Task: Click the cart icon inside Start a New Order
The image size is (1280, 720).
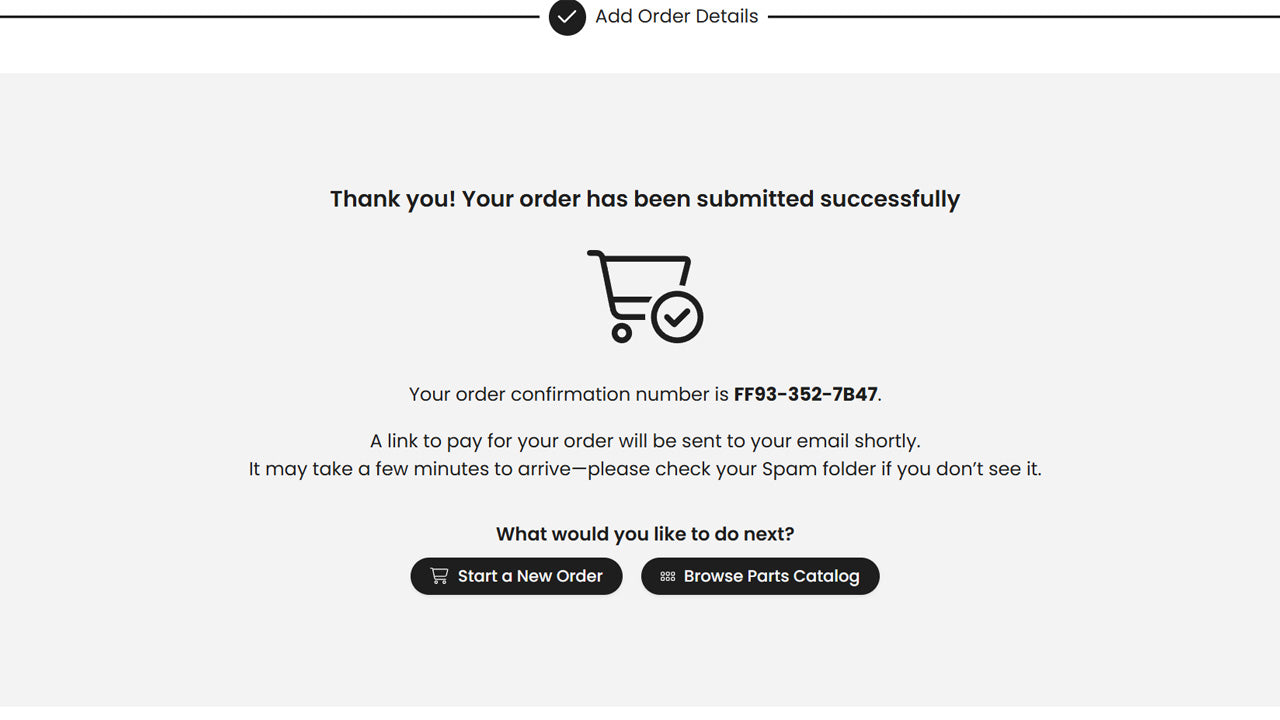Action: pos(439,576)
